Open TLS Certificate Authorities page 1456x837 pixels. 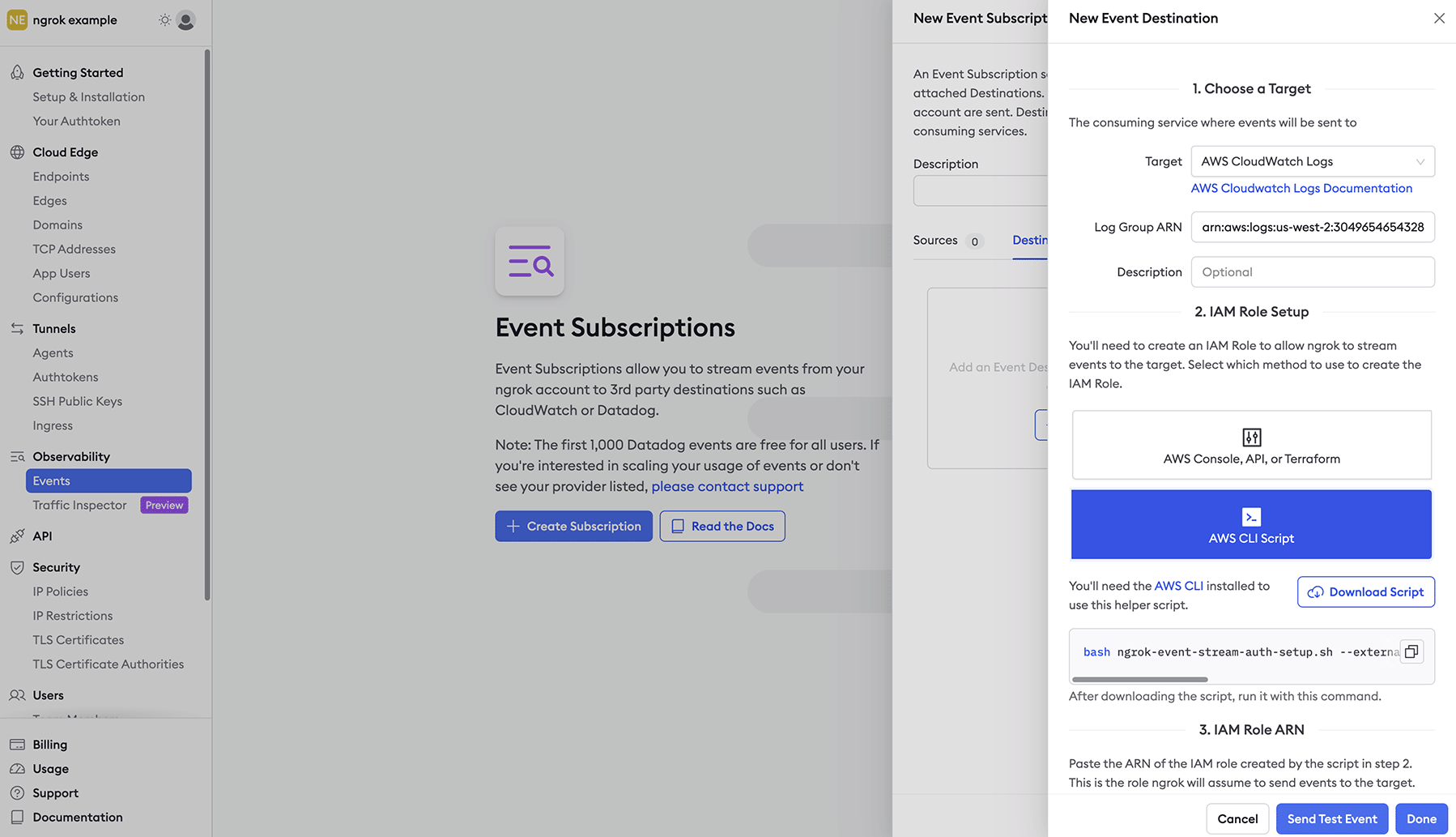(109, 664)
